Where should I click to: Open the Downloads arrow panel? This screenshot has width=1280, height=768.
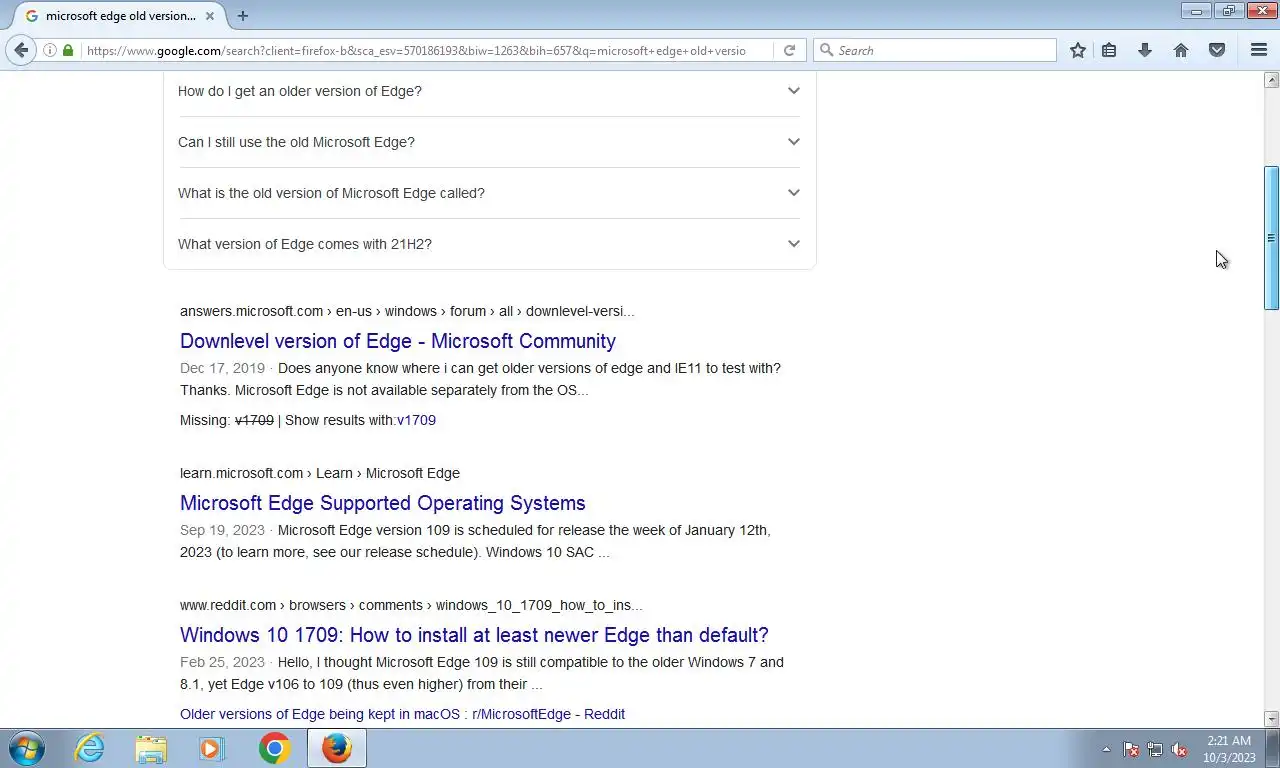(x=1145, y=50)
